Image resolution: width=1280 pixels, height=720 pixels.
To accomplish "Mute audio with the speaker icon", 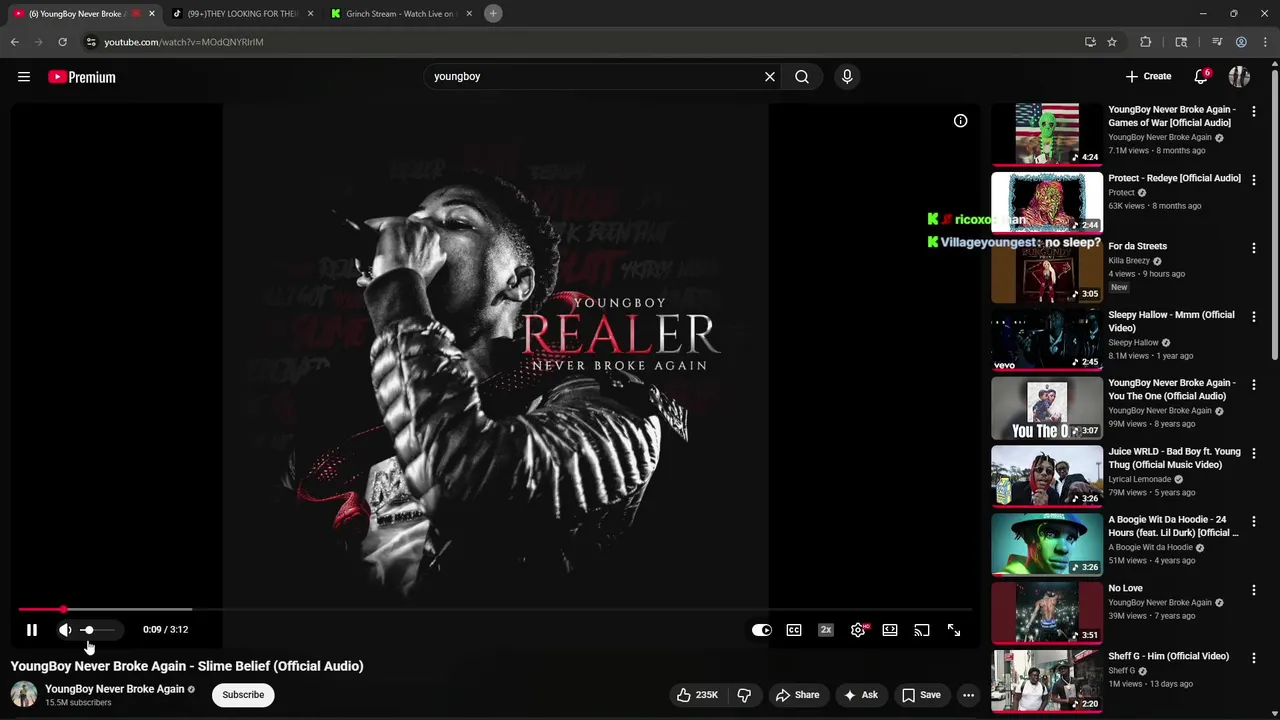I will (x=65, y=630).
